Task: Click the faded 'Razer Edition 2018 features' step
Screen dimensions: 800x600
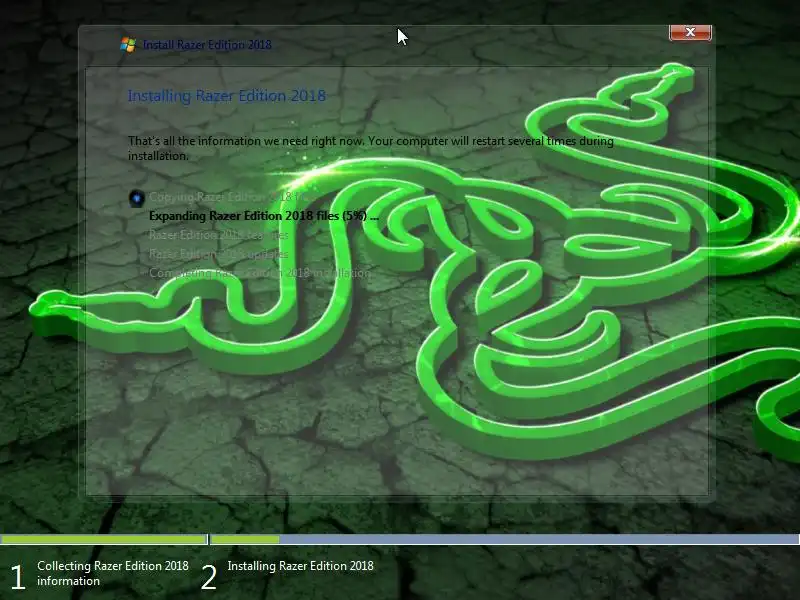Action: pyautogui.click(x=218, y=235)
